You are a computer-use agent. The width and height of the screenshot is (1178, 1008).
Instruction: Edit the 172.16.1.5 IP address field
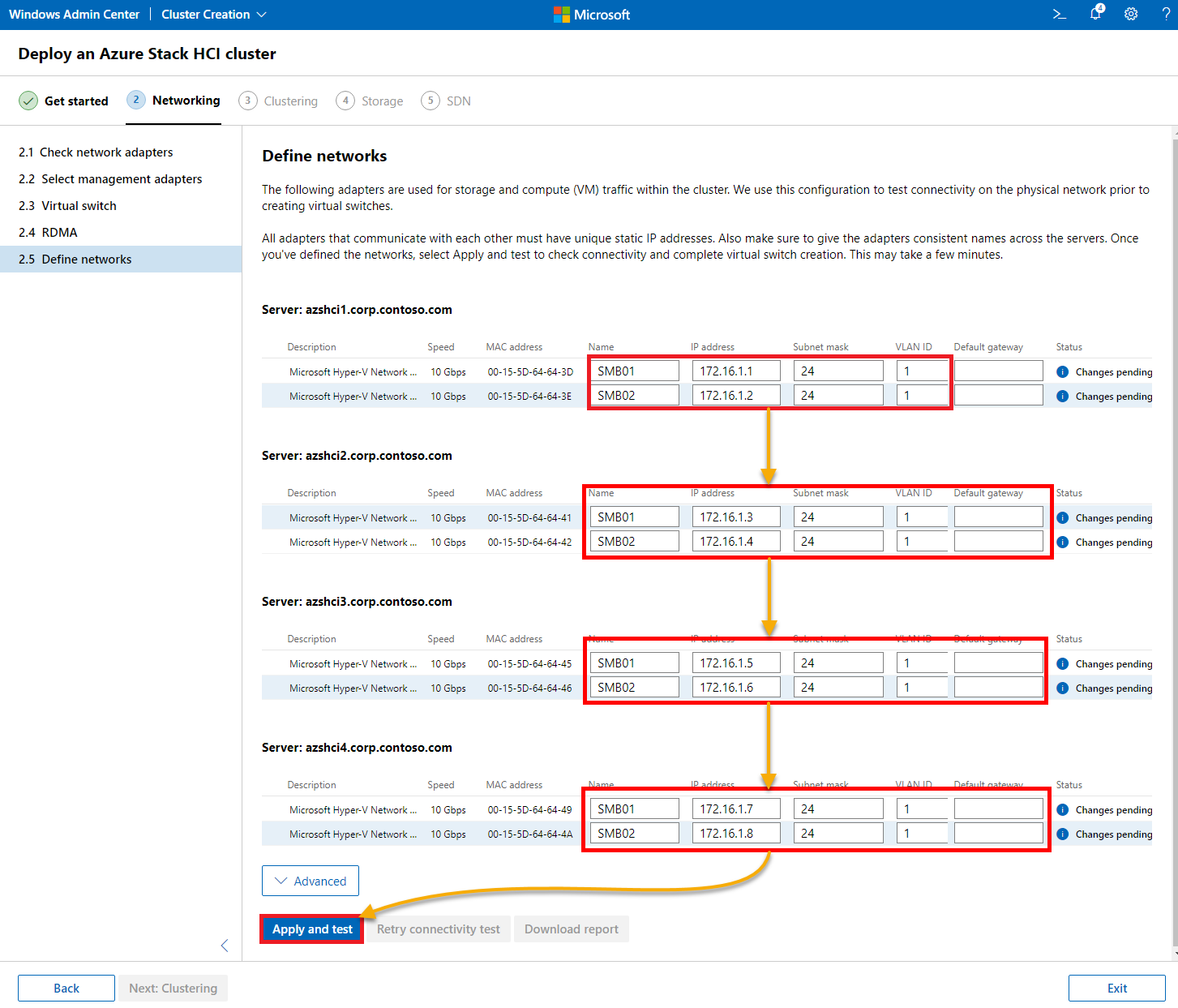point(736,663)
